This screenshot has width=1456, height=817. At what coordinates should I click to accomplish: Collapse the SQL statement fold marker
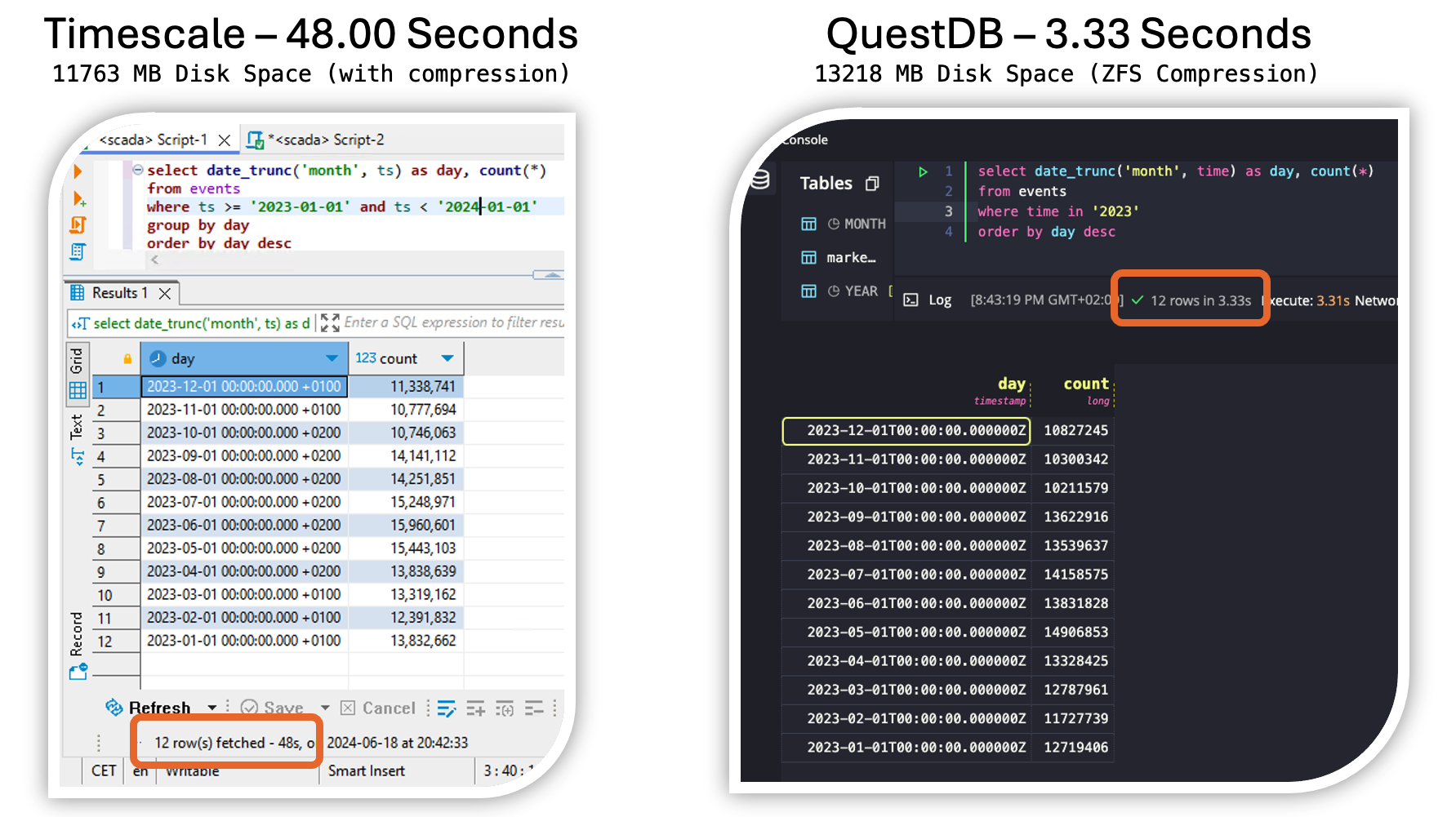pos(138,170)
